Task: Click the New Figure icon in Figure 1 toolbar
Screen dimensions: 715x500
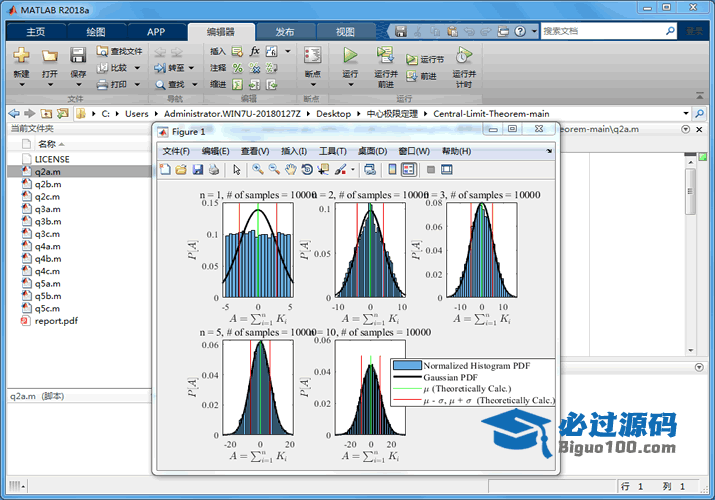Action: 165,170
